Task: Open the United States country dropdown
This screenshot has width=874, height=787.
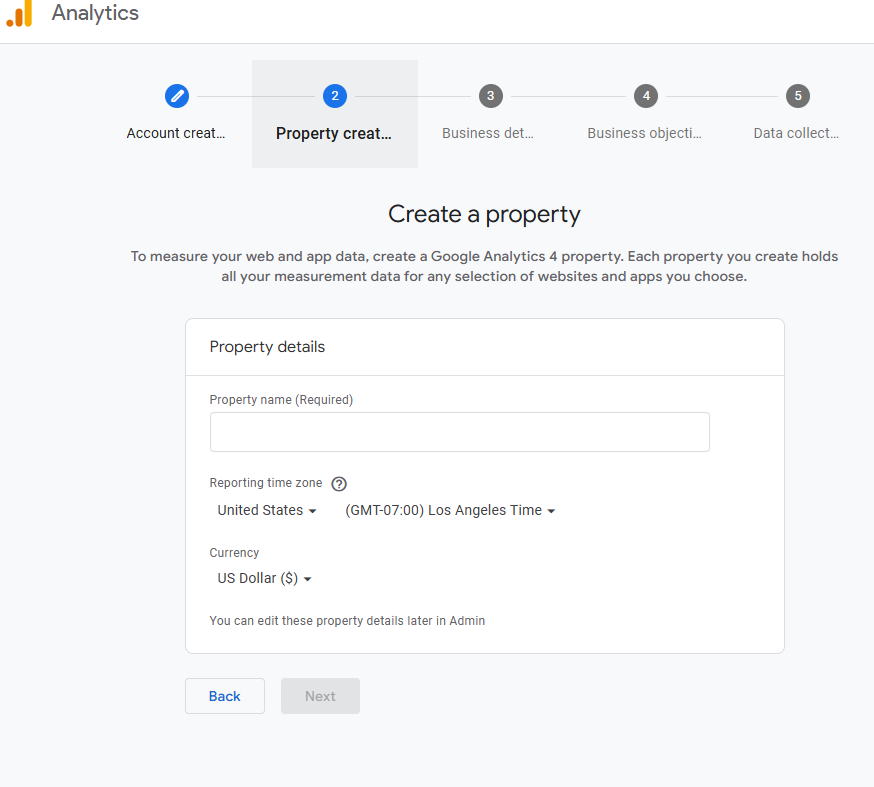Action: [x=267, y=510]
